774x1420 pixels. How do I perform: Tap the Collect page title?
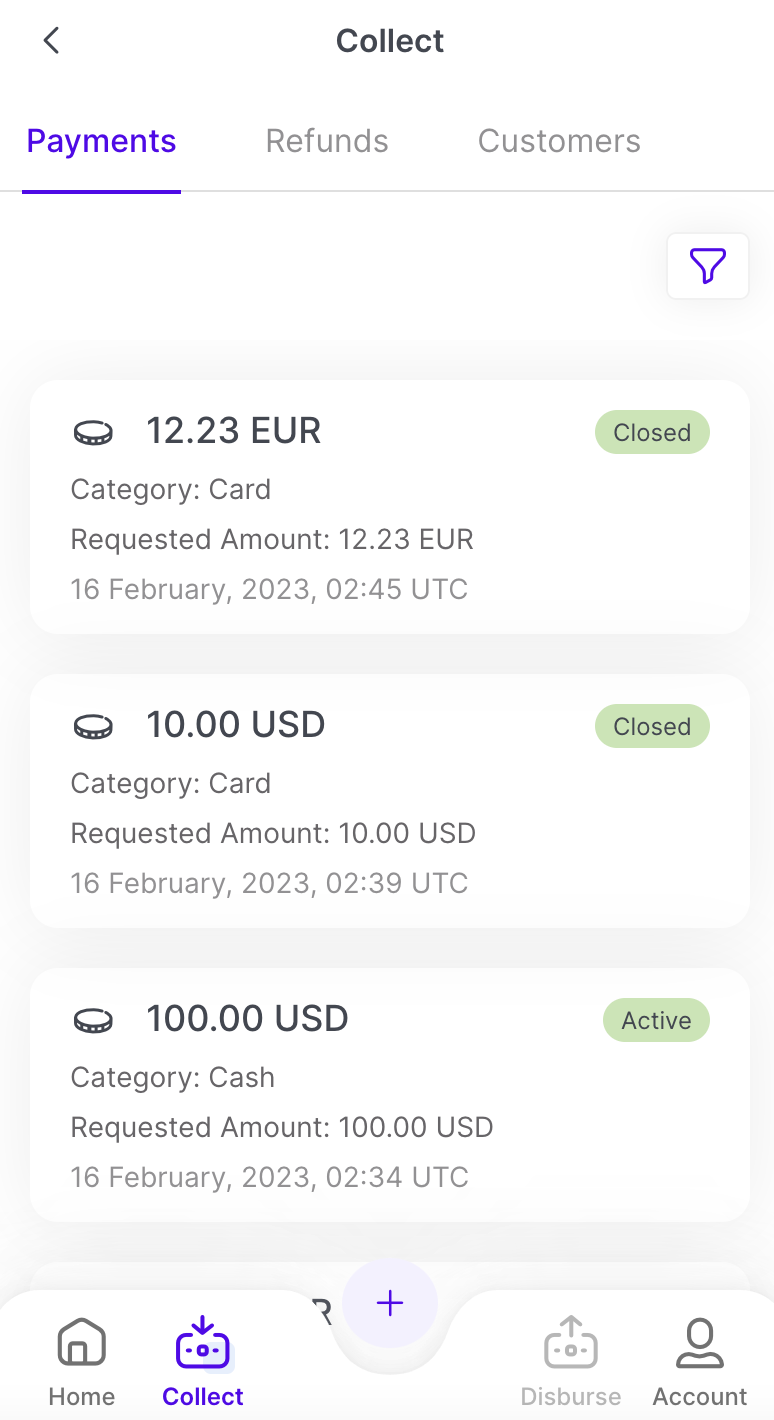tap(390, 41)
